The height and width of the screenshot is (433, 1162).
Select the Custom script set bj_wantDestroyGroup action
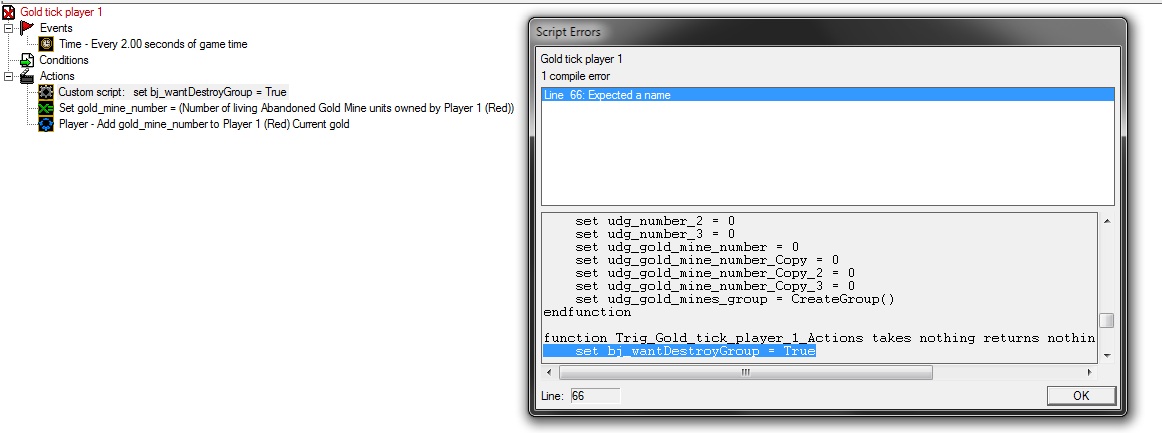point(172,92)
